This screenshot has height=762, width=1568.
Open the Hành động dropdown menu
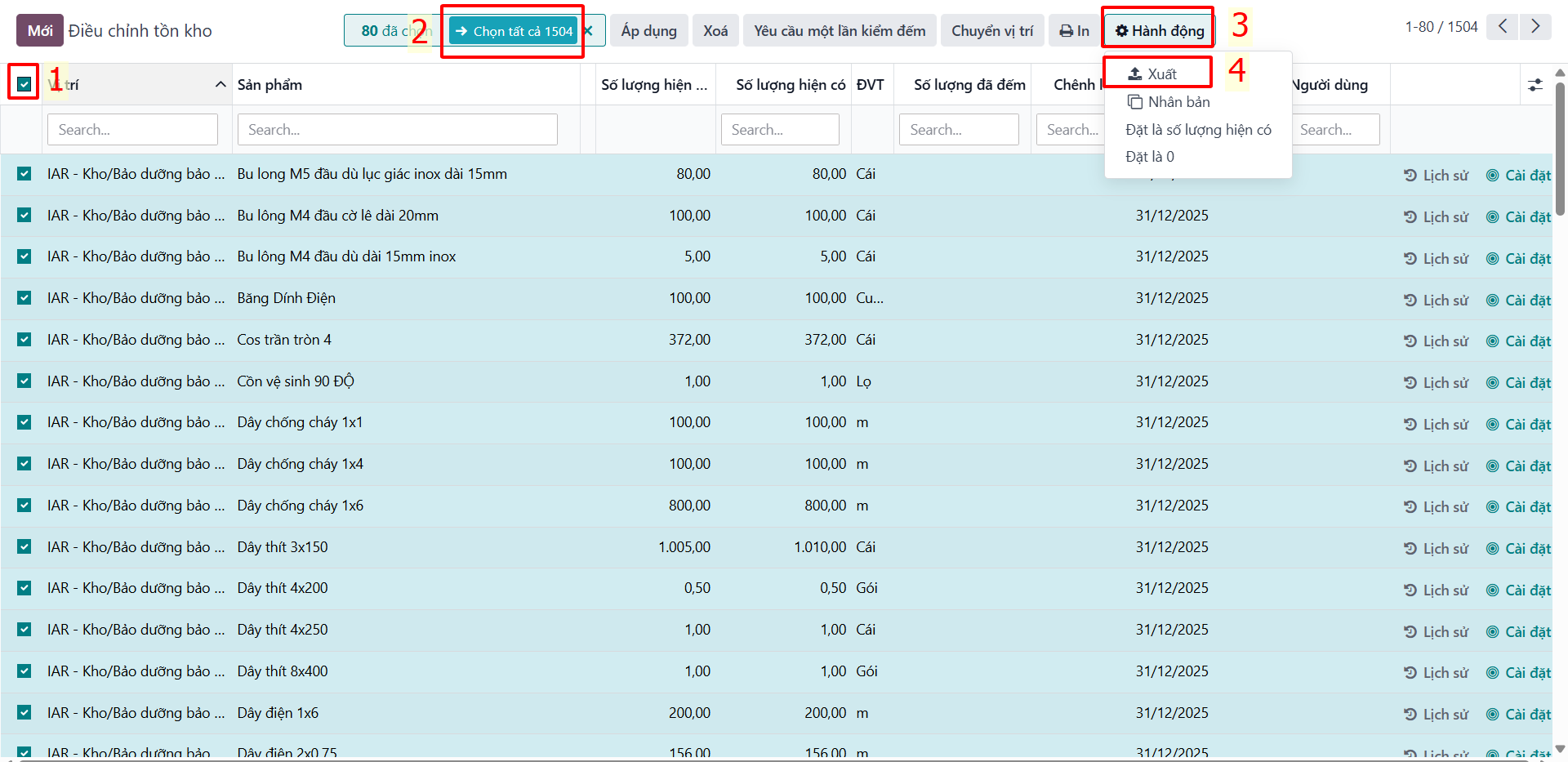point(1160,31)
